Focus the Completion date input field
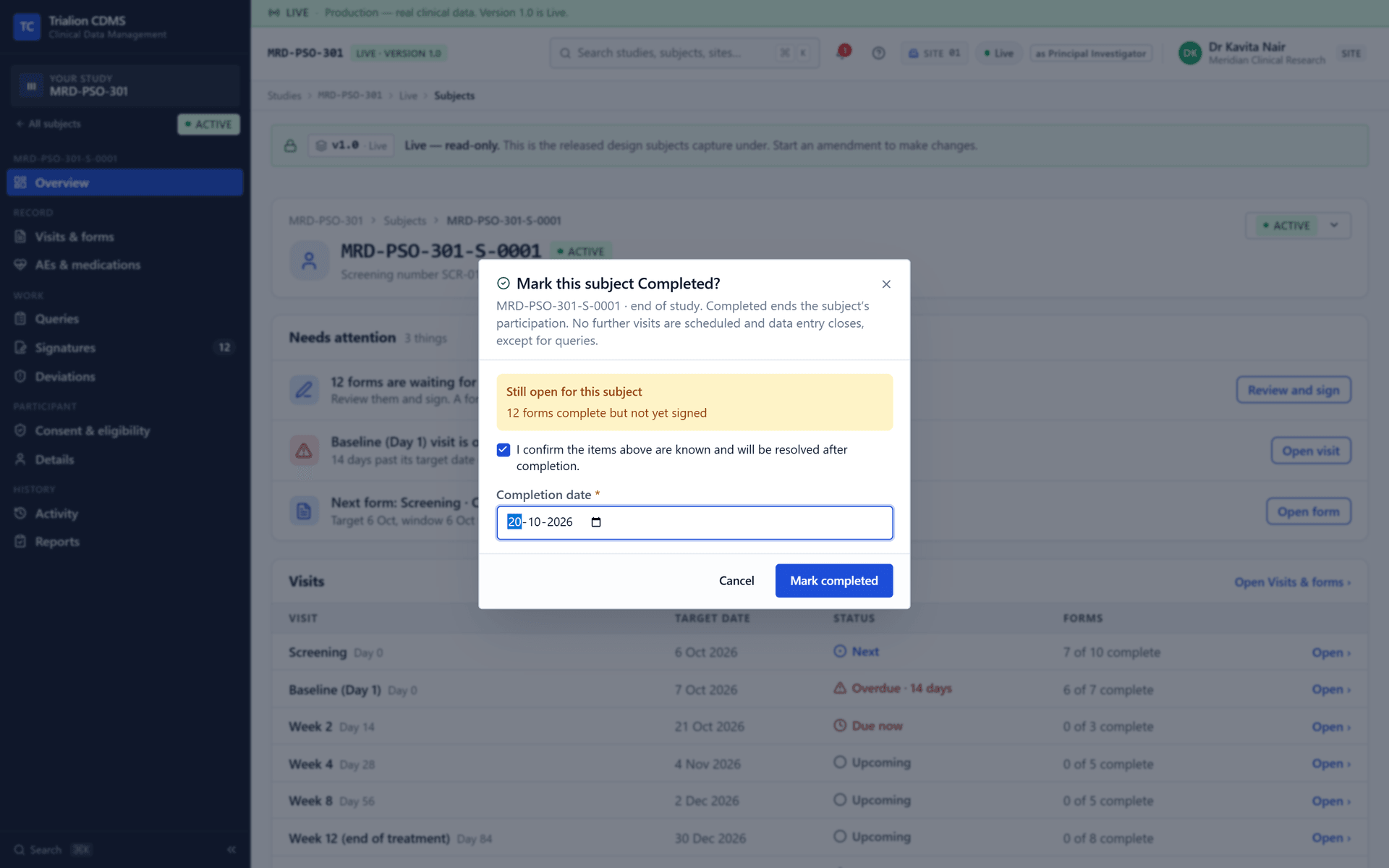The height and width of the screenshot is (868, 1389). click(x=694, y=522)
